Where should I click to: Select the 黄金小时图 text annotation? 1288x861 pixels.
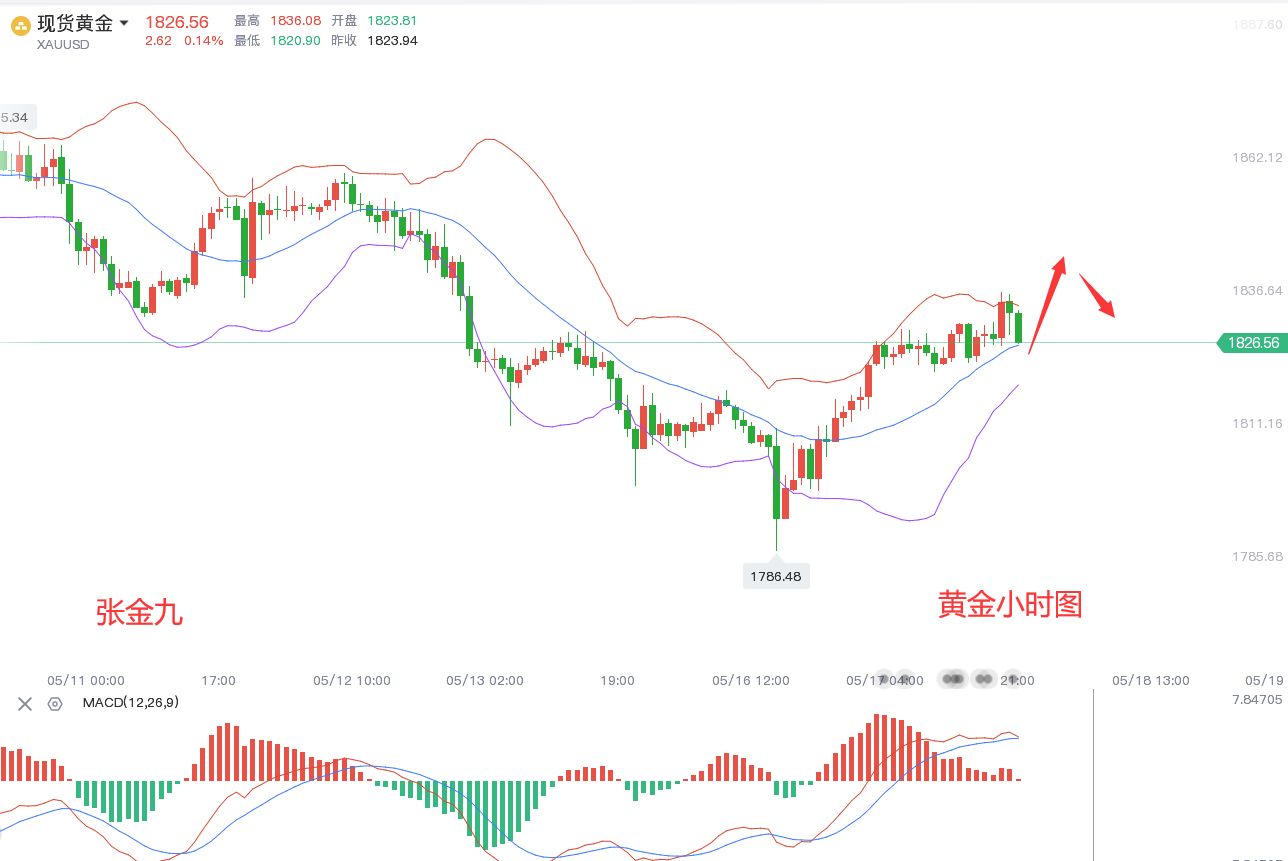1010,604
